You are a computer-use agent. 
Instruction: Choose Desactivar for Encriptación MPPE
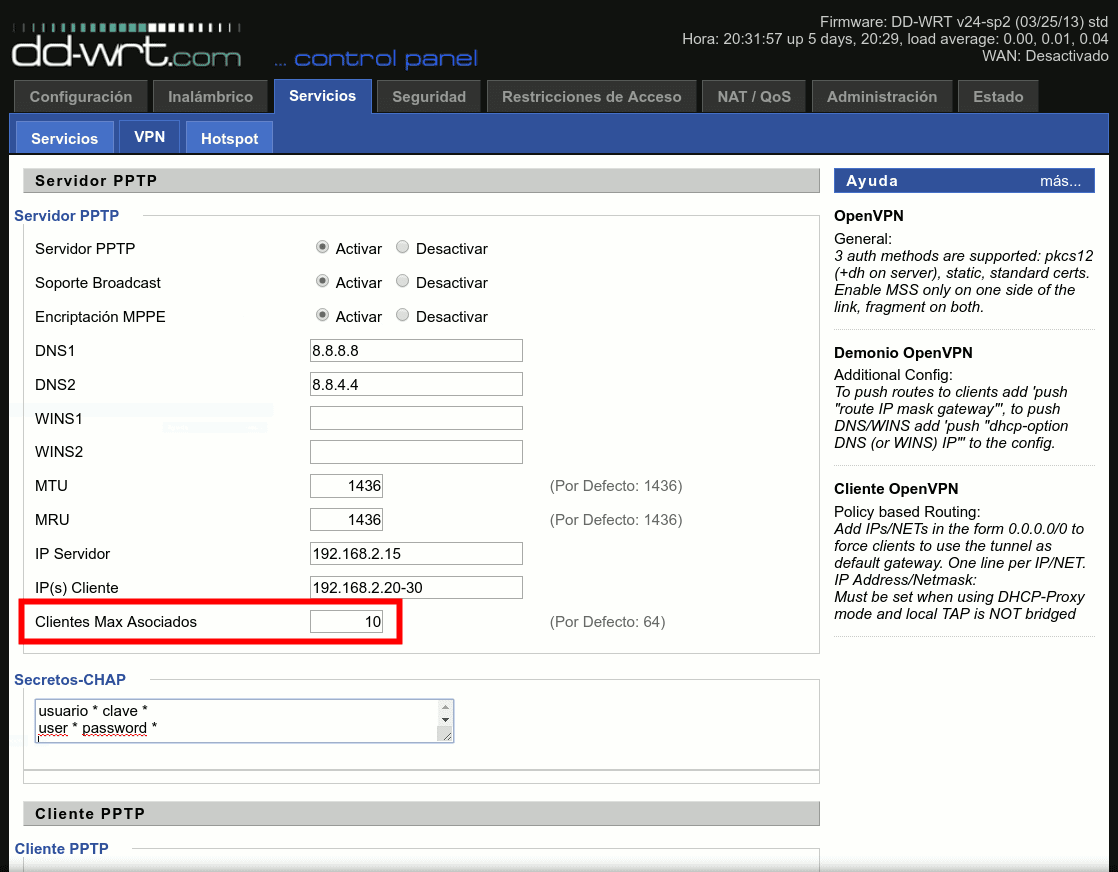pos(402,314)
